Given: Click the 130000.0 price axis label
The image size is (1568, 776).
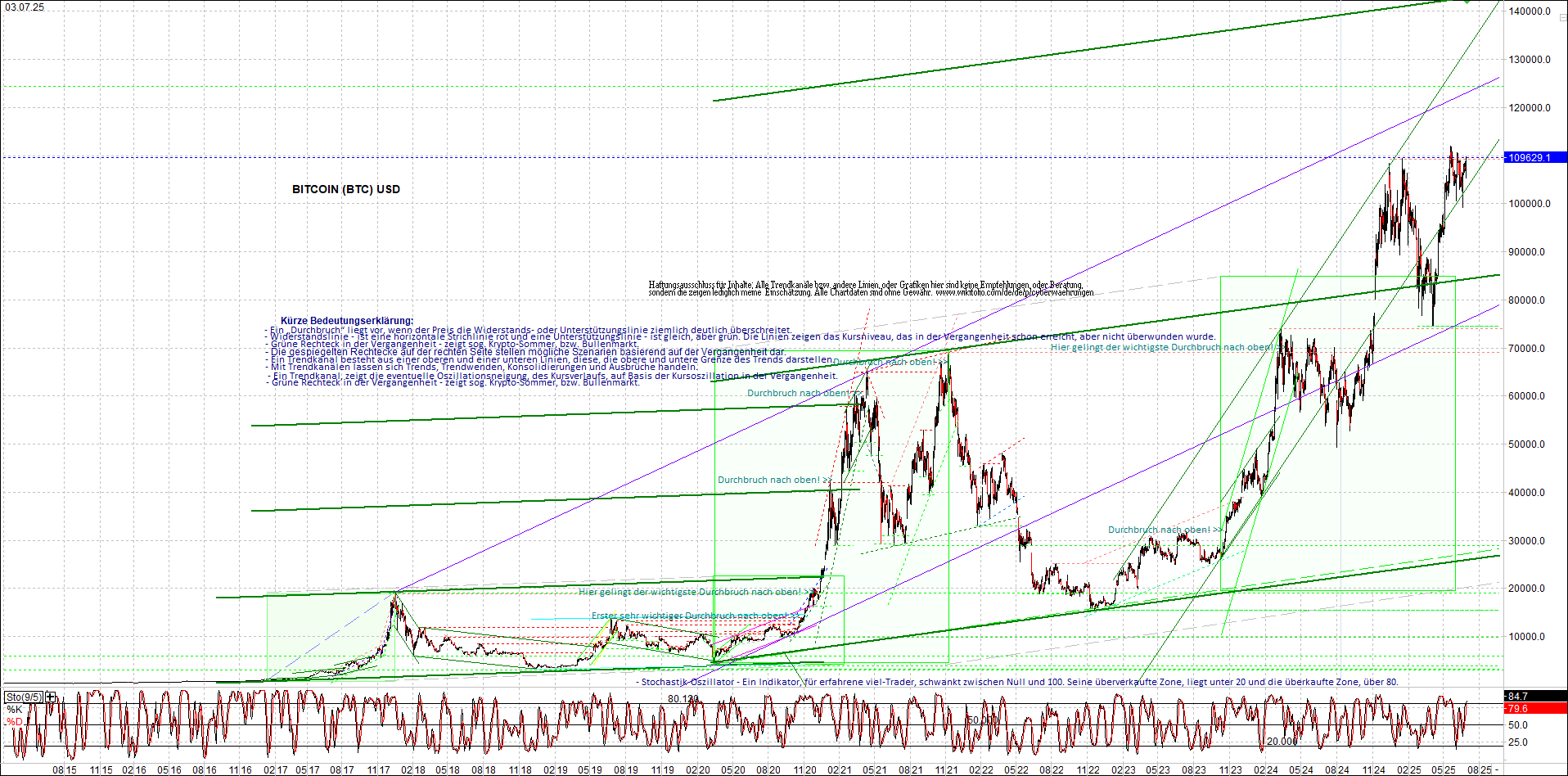Looking at the screenshot, I should [x=1530, y=60].
